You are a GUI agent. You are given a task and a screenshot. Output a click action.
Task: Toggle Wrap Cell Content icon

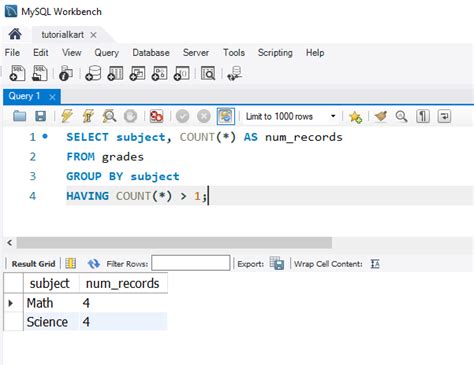[x=375, y=264]
